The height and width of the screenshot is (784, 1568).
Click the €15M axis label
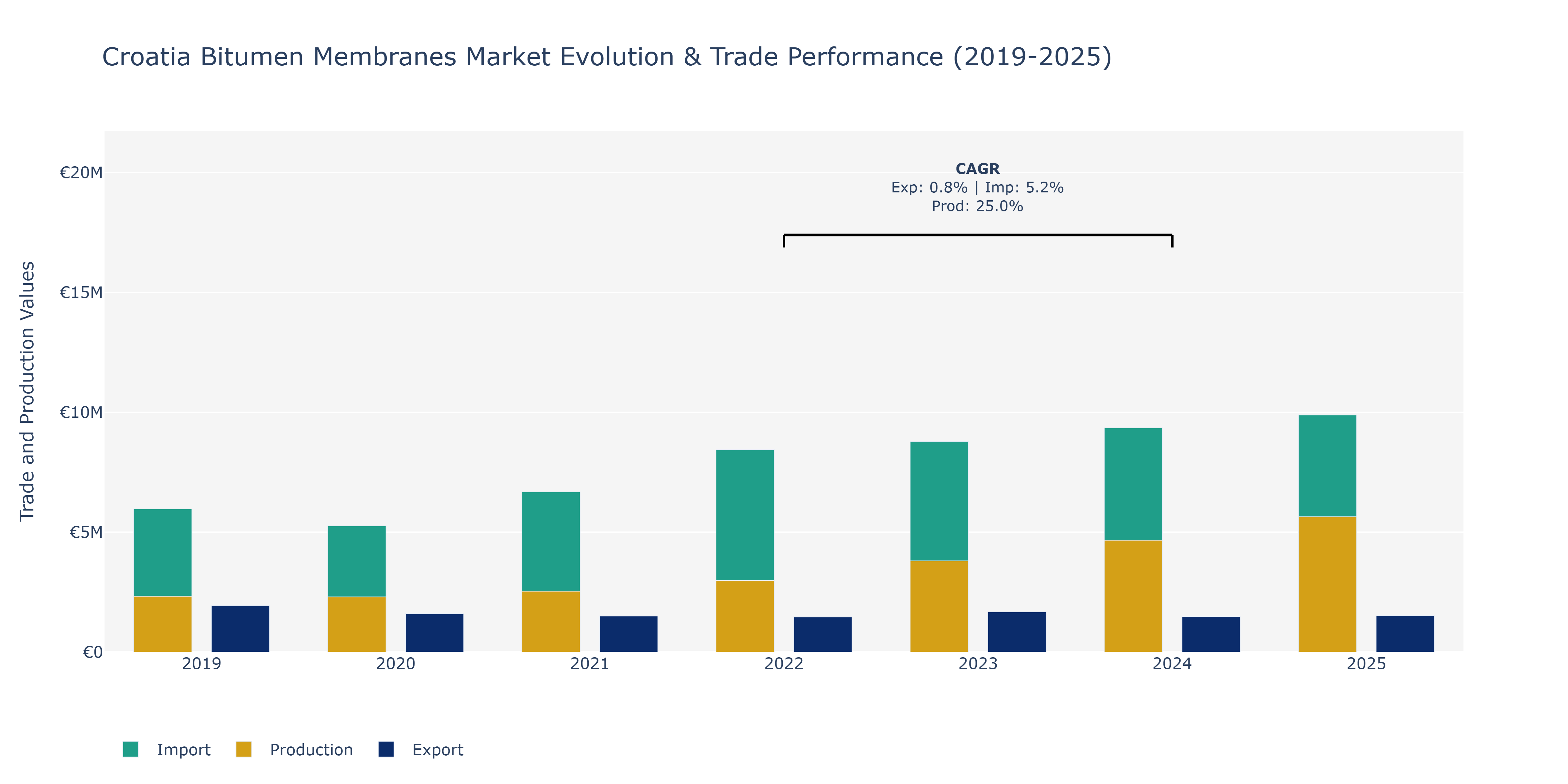tap(81, 293)
